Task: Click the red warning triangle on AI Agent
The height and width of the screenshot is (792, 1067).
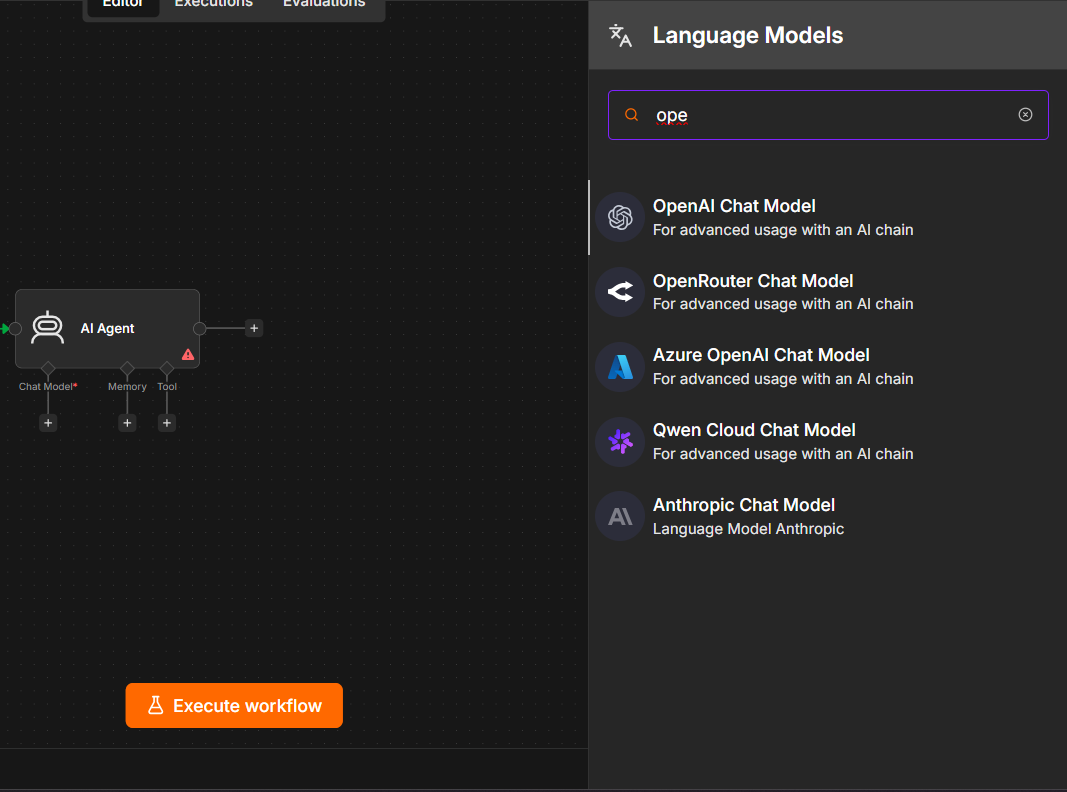Action: coord(188,354)
